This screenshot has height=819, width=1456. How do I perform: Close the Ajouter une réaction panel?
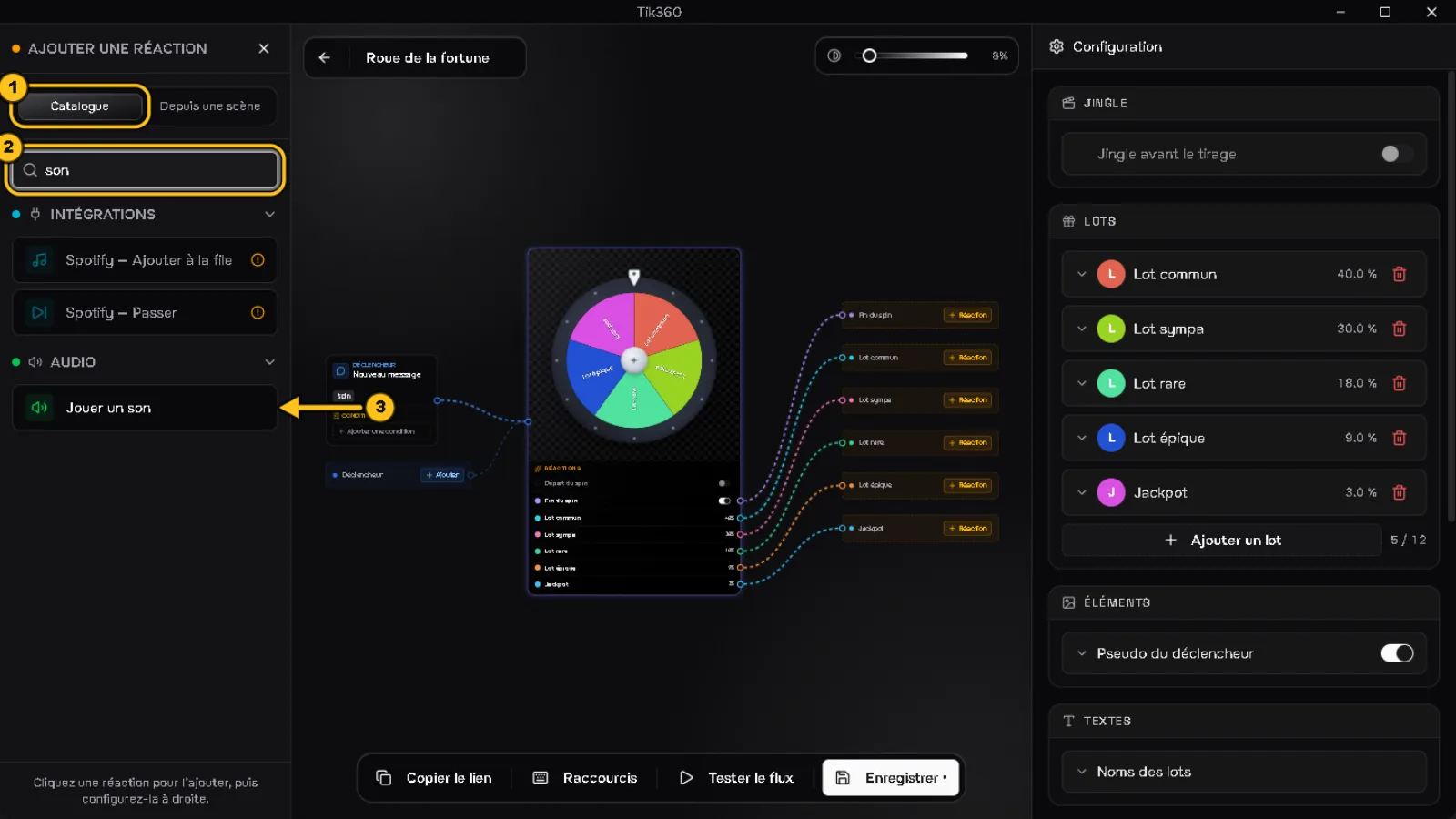click(x=264, y=48)
